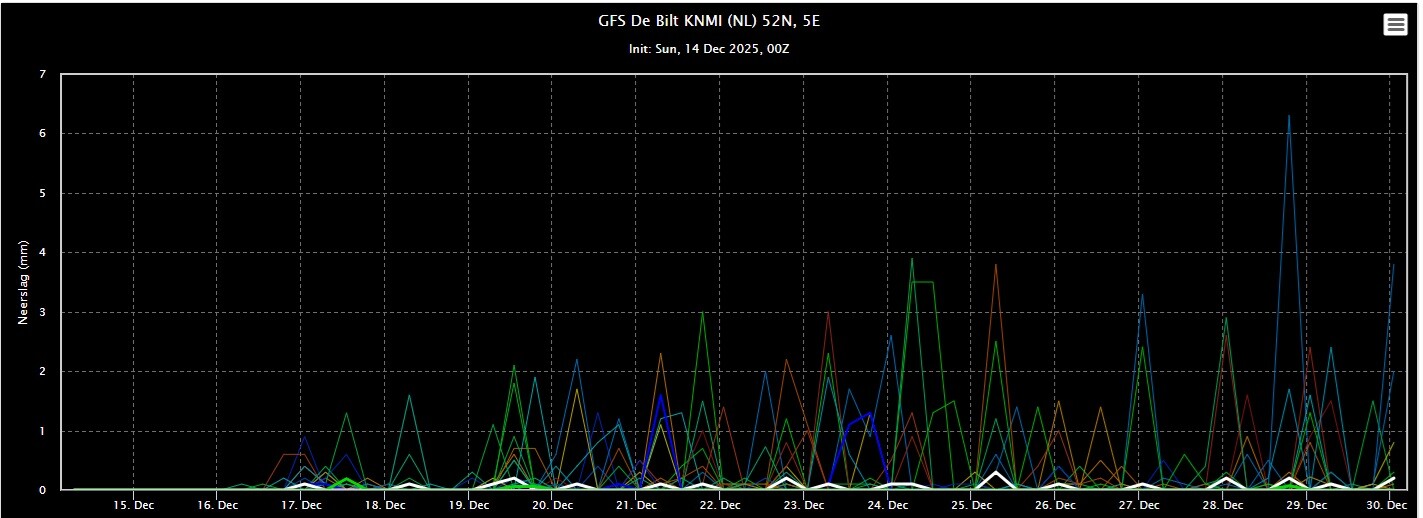Click the "29. Dec" x-axis label
1423x518 pixels.
pyautogui.click(x=1308, y=507)
